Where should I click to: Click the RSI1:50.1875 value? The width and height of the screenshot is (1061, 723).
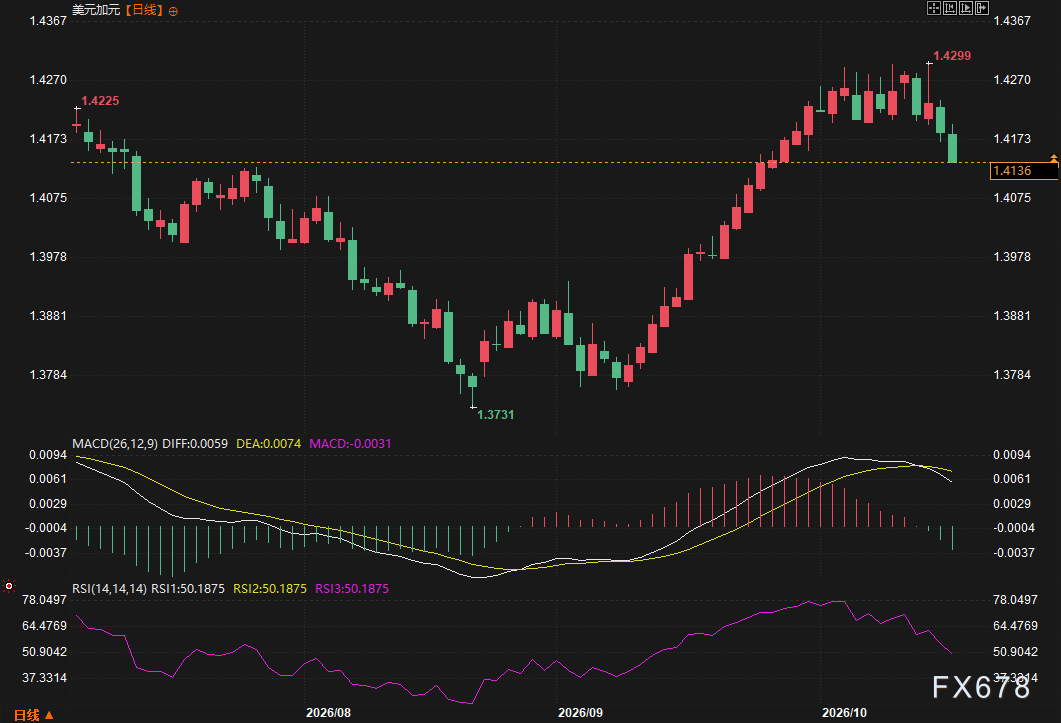pos(187,588)
